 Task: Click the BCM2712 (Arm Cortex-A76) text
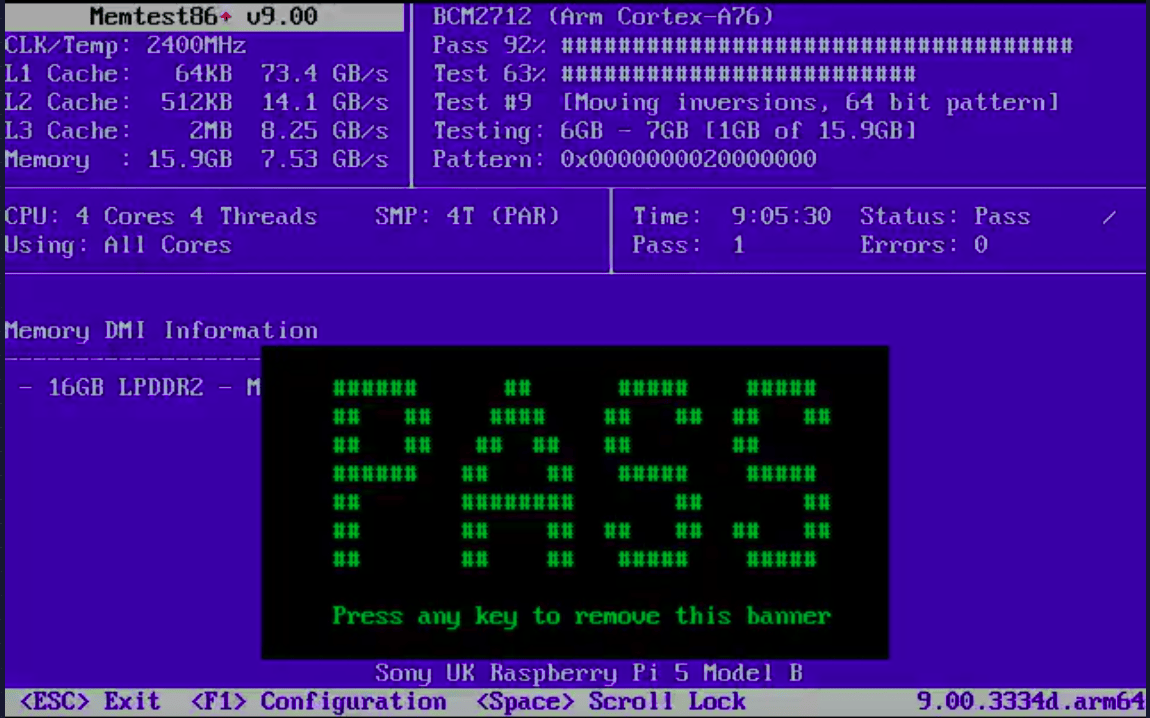[x=603, y=16]
